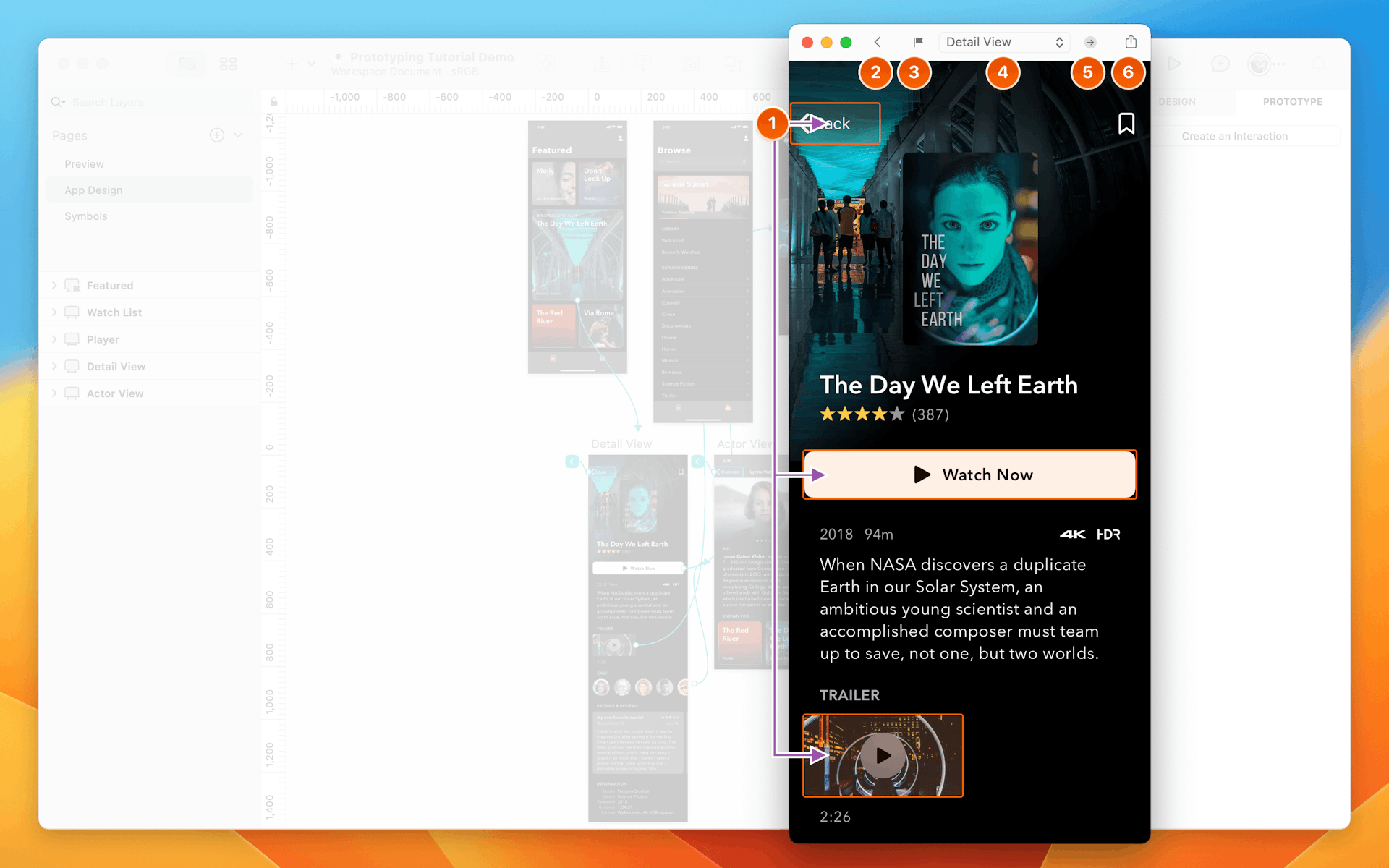Click the Create Symbol icon in Sketch toolbar
The height and width of the screenshot is (868, 1389).
click(x=546, y=64)
